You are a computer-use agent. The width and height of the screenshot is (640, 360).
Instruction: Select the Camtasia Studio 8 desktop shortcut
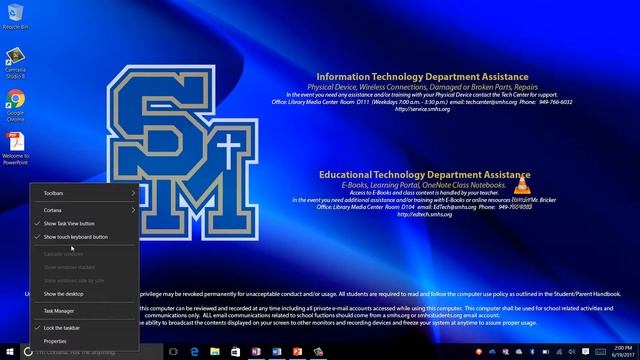tap(16, 62)
